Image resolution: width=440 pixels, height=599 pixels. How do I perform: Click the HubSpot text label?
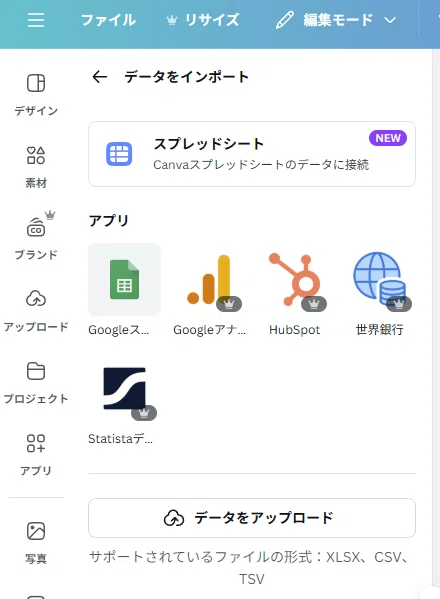tap(294, 330)
